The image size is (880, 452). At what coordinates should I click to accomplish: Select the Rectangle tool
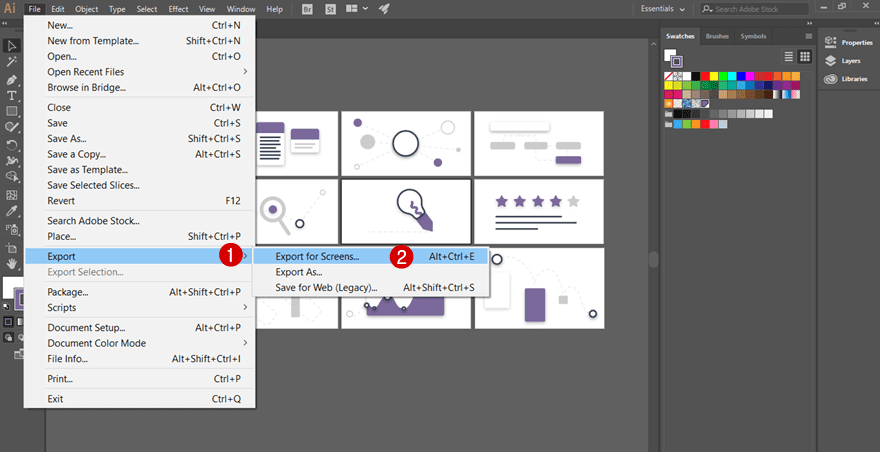coord(12,111)
